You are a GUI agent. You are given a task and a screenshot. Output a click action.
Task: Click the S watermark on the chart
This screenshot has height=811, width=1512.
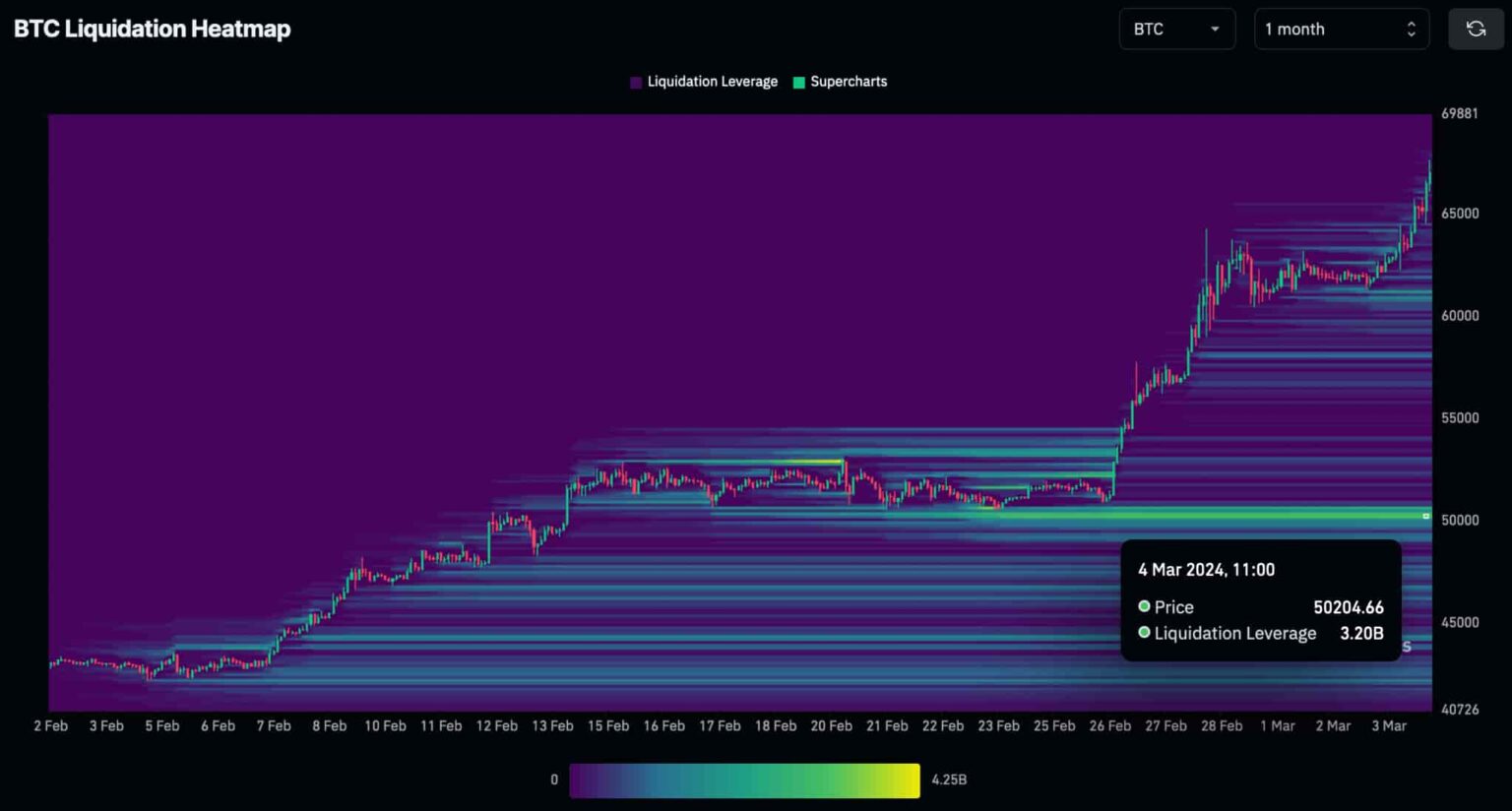(x=1406, y=647)
